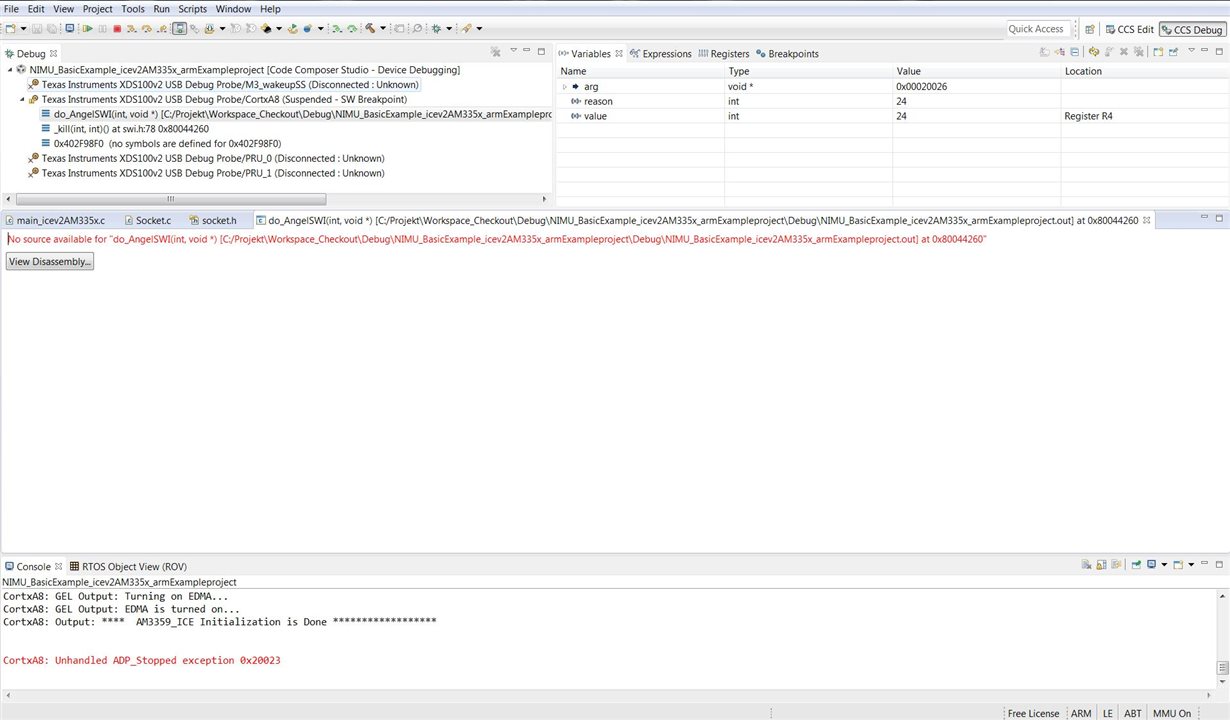Open the Run menu
Viewport: 1230px width, 720px height.
pyautogui.click(x=161, y=9)
